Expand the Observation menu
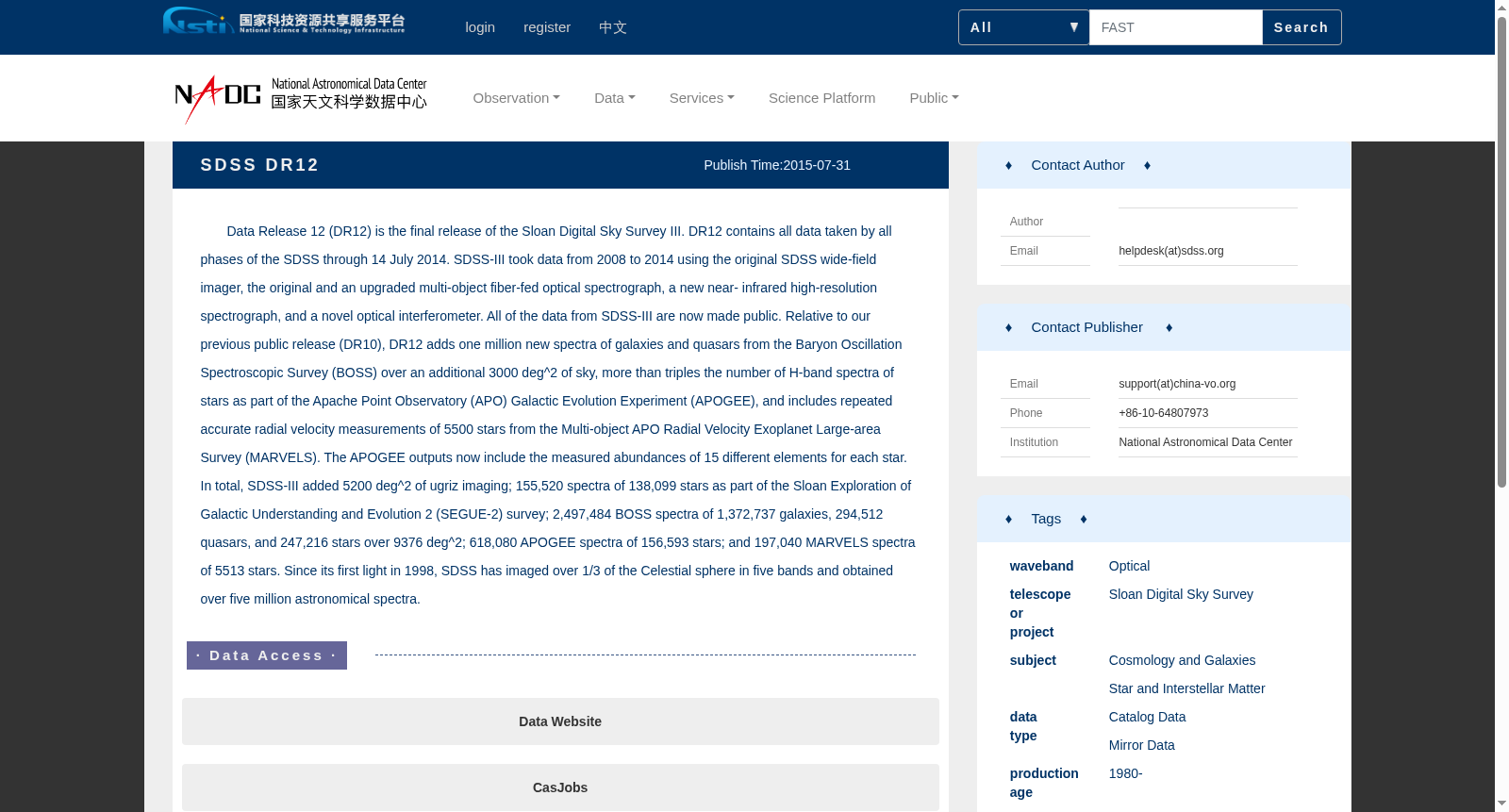The width and height of the screenshot is (1509, 812). (517, 98)
